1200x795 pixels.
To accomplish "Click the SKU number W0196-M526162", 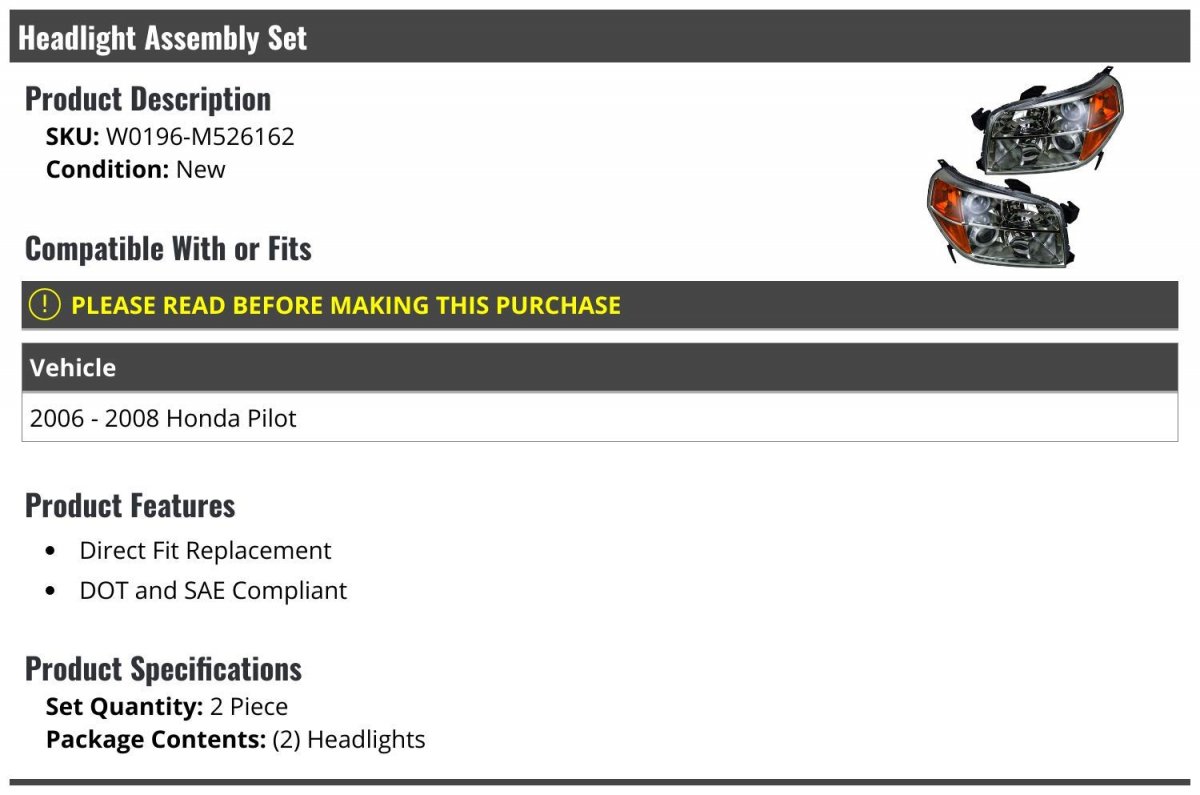I will tap(200, 137).
